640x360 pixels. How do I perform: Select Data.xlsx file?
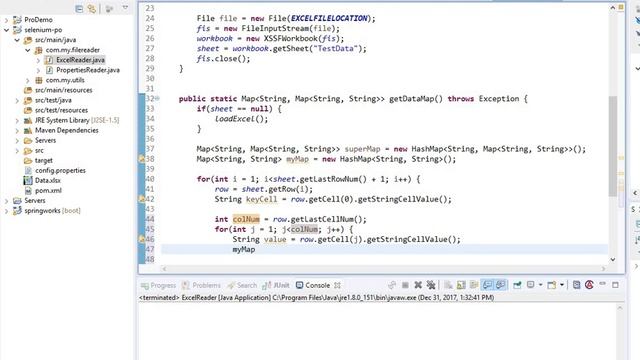48,180
